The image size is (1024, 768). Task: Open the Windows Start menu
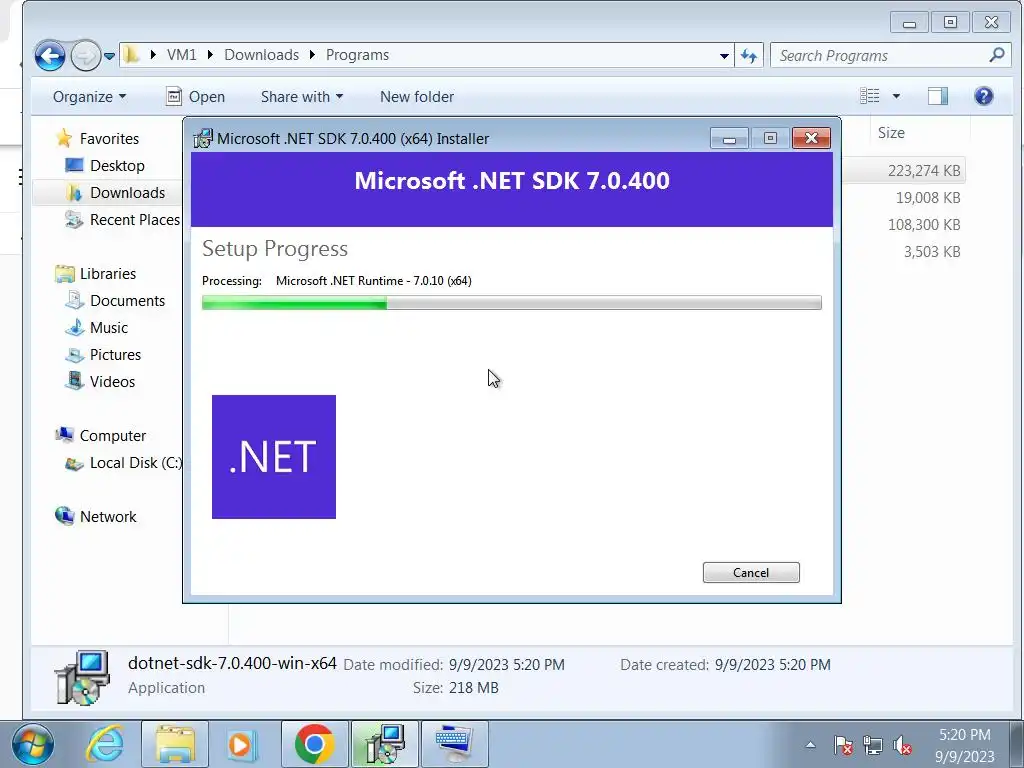[x=33, y=744]
